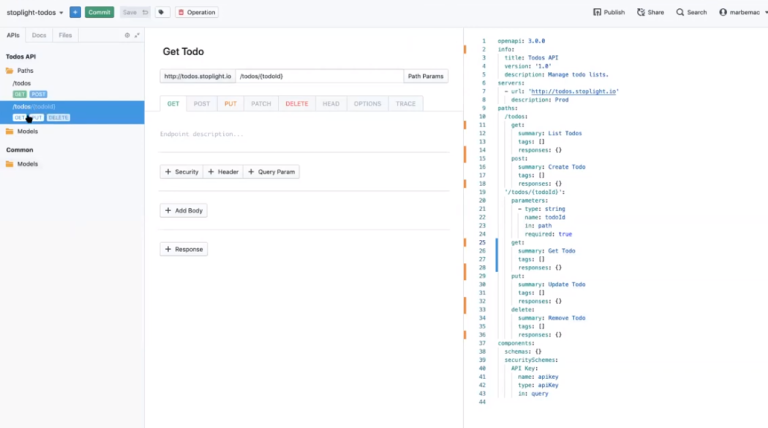Viewport: 768px width, 428px height.
Task: Add a Query Param
Action: point(271,172)
